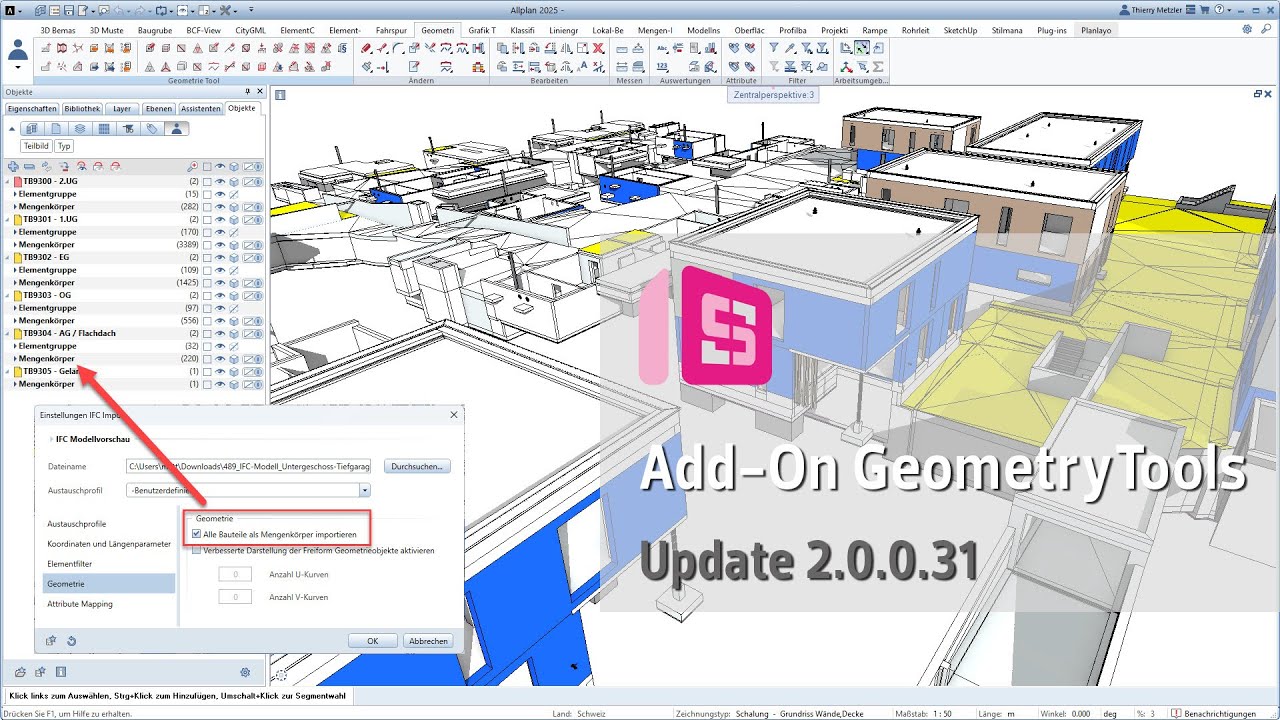Image resolution: width=1280 pixels, height=720 pixels.
Task: Click the blue minus collapse-all icon in Objekte panel
Action: pyautogui.click(x=29, y=166)
